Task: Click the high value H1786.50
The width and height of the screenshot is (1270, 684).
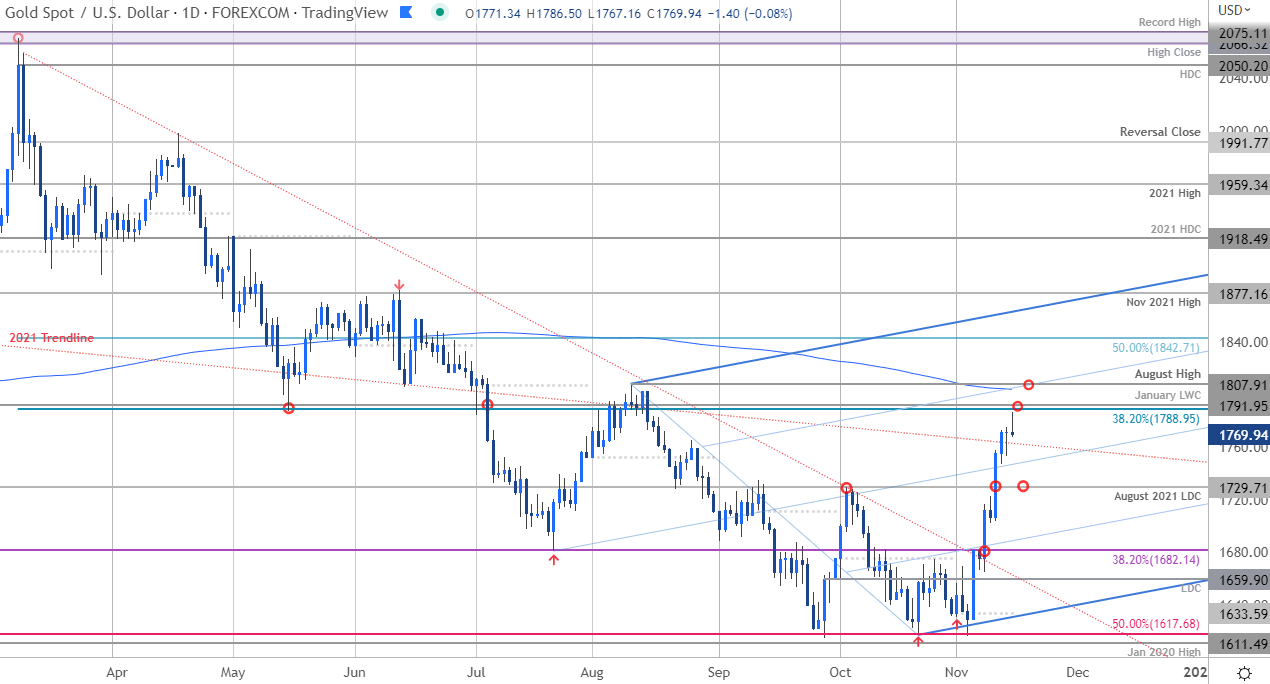Action: coord(556,12)
